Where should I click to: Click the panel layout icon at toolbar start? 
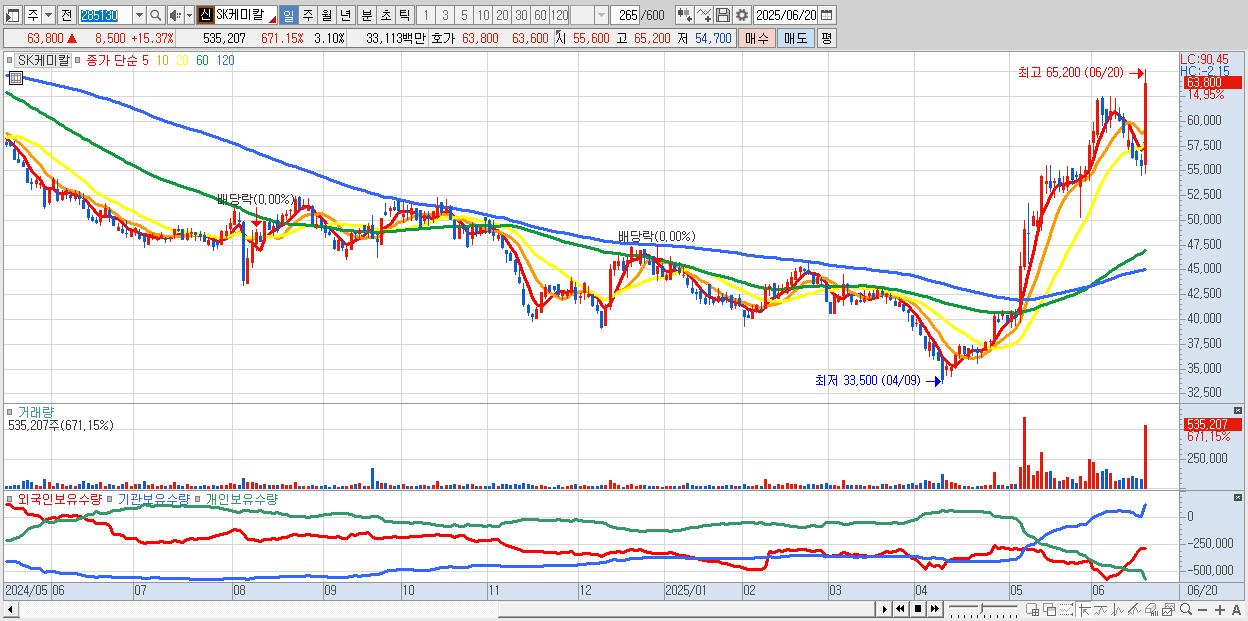pos(13,15)
